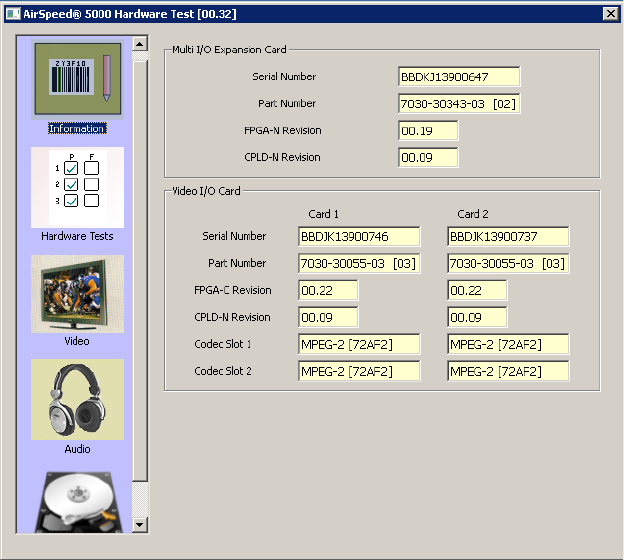The height and width of the screenshot is (560, 624).
Task: Click Card 1 Serial Number BBDJK13900746
Action: click(x=359, y=236)
